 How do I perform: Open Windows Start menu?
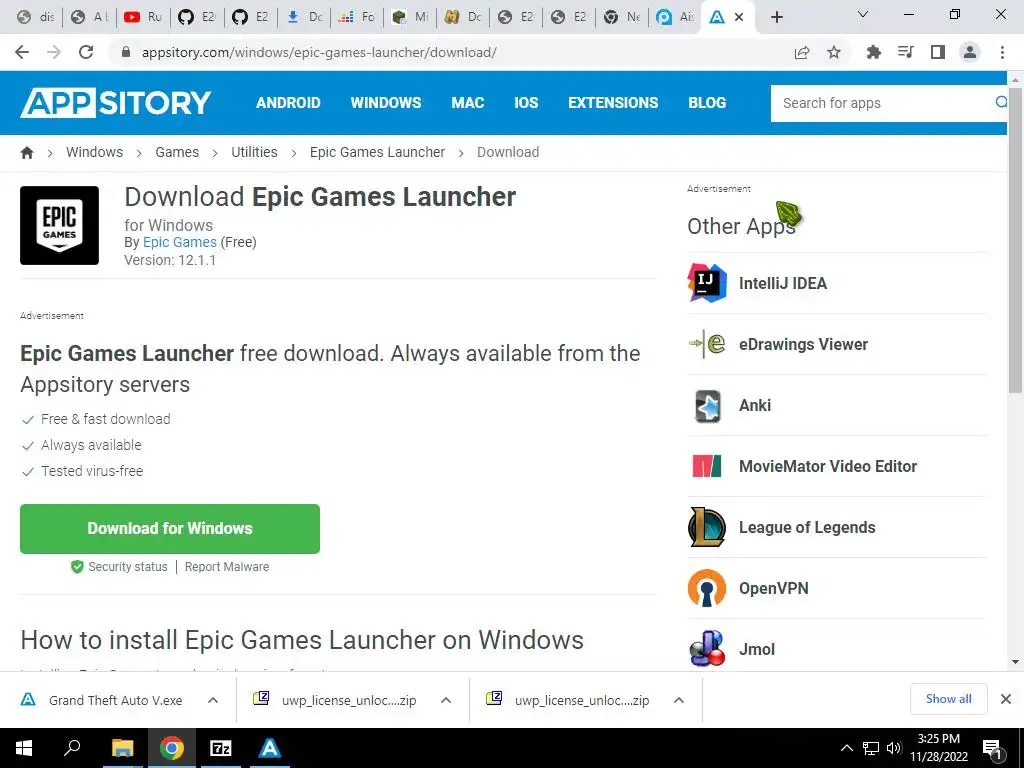[24, 748]
